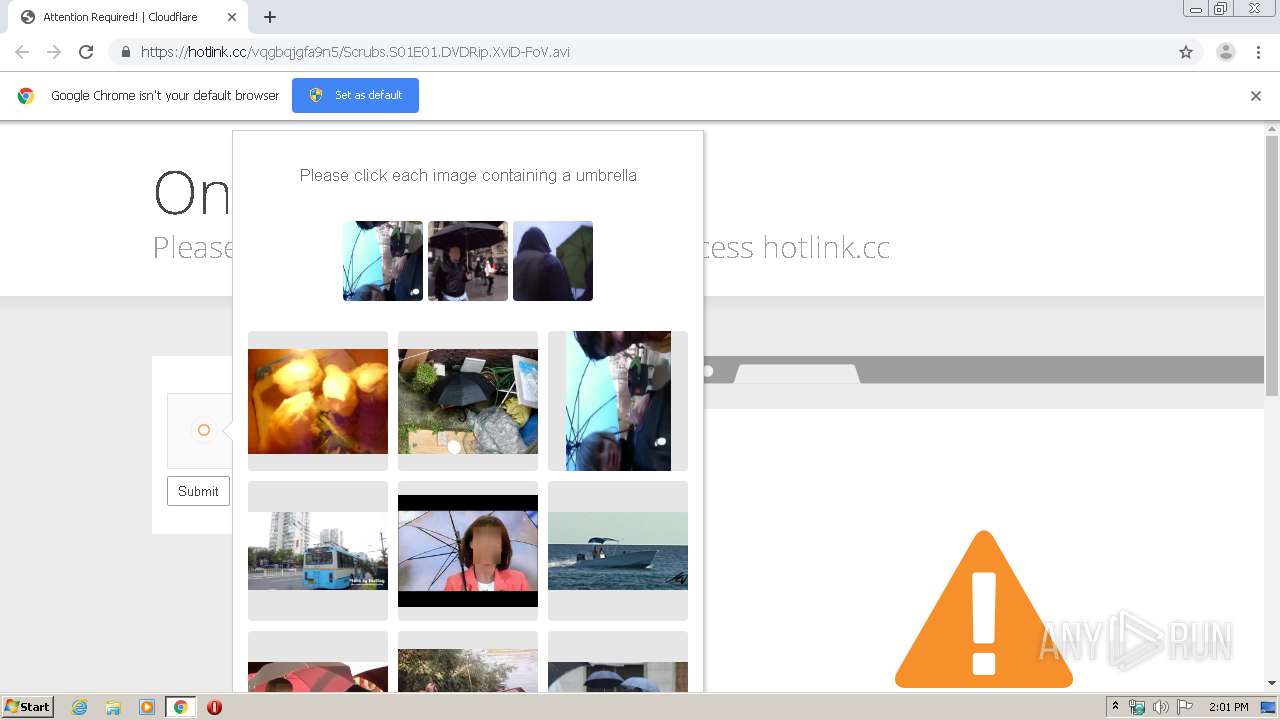Screen dimensions: 1280x720
Task: Open the Chrome three-dot menu
Action: (1258, 52)
